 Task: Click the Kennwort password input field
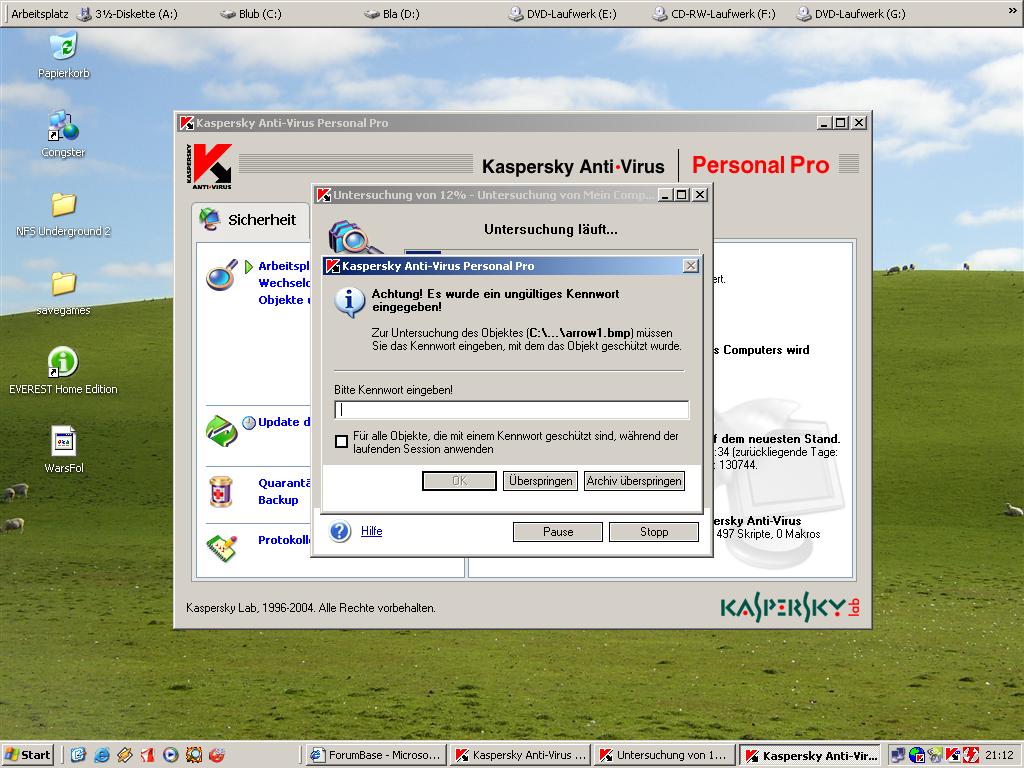(511, 409)
